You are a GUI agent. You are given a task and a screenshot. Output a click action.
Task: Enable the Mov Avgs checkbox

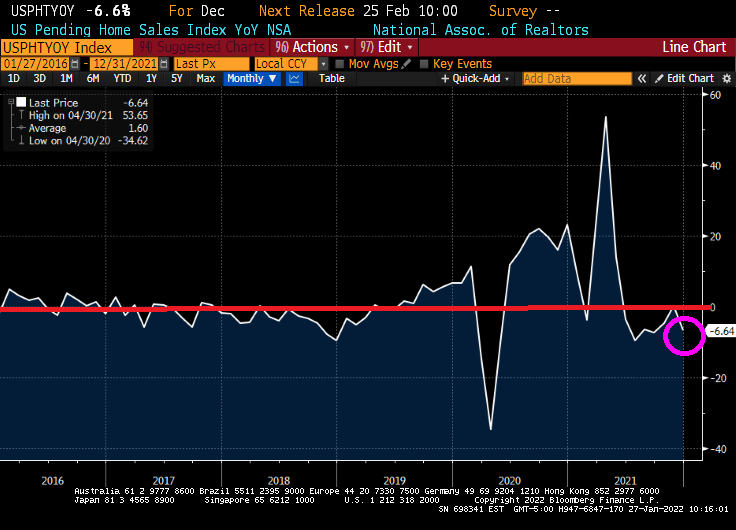click(x=340, y=64)
